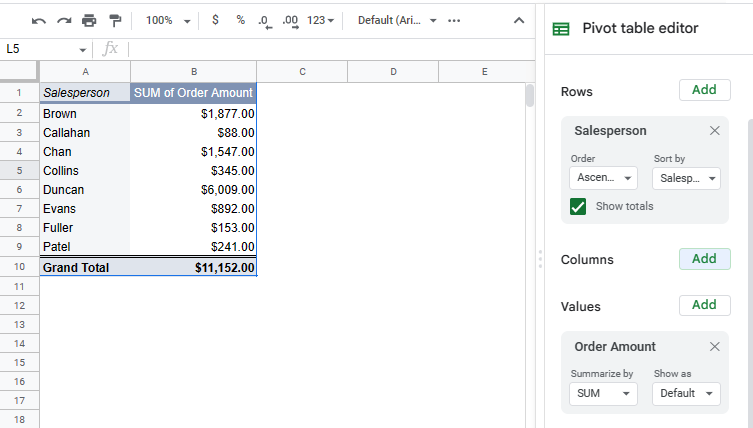Expand the Summarize by SUM dropdown
The height and width of the screenshot is (428, 753).
tap(603, 394)
